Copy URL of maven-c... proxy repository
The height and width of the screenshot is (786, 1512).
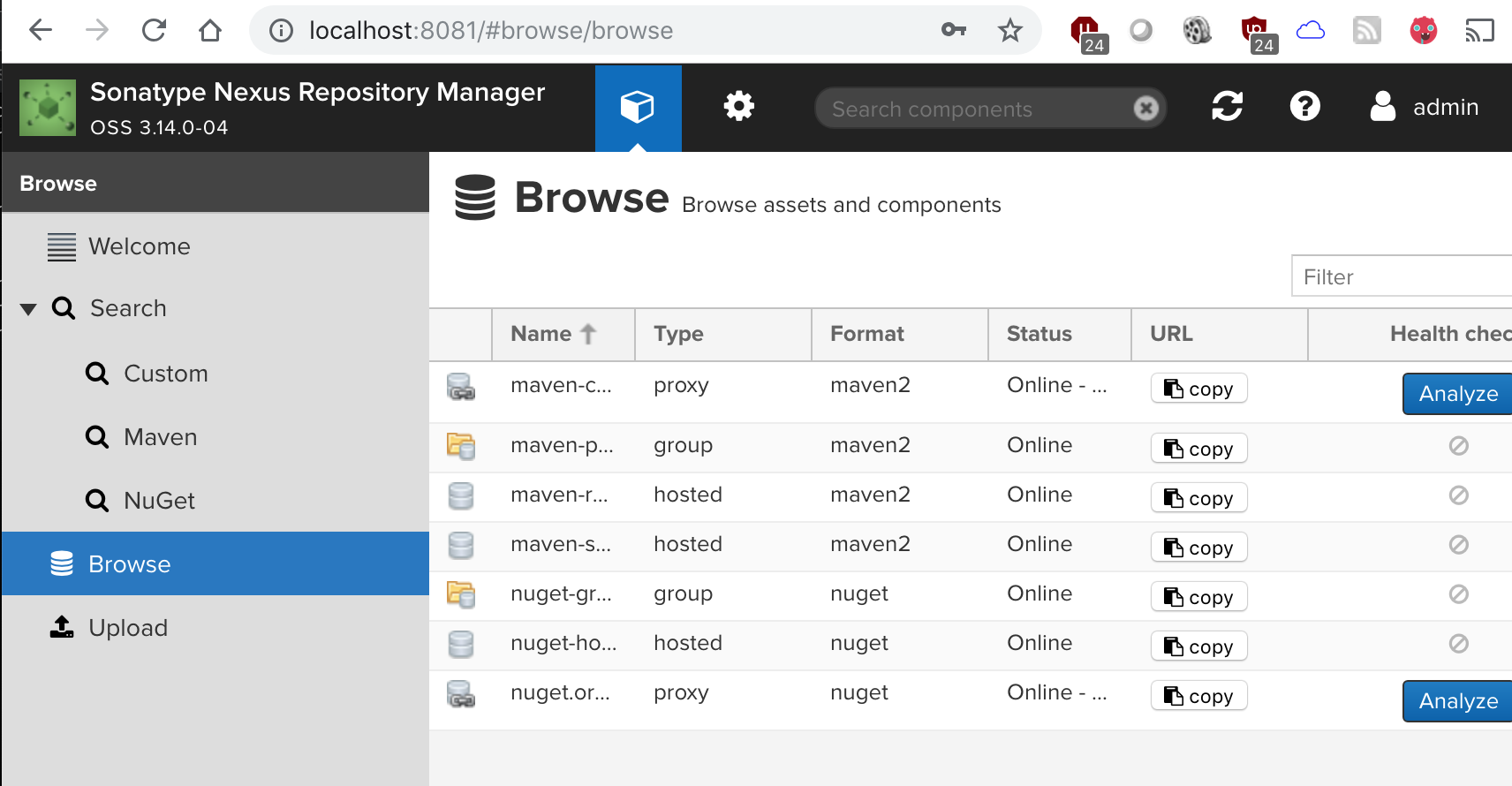[1198, 389]
